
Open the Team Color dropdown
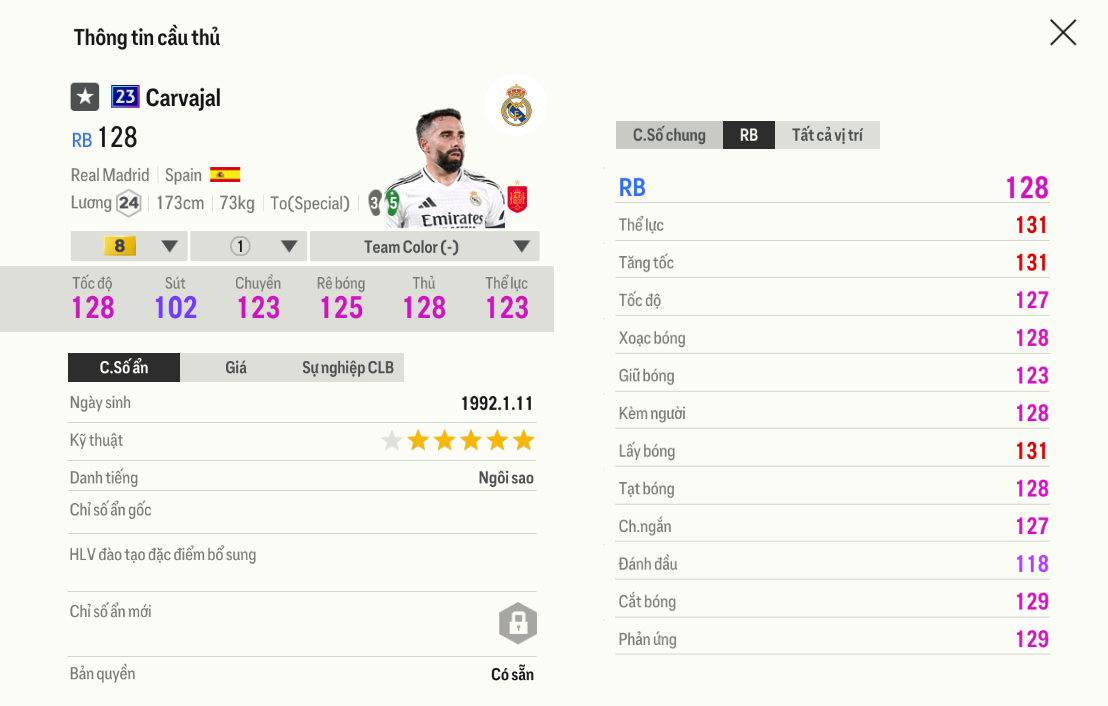coord(424,246)
